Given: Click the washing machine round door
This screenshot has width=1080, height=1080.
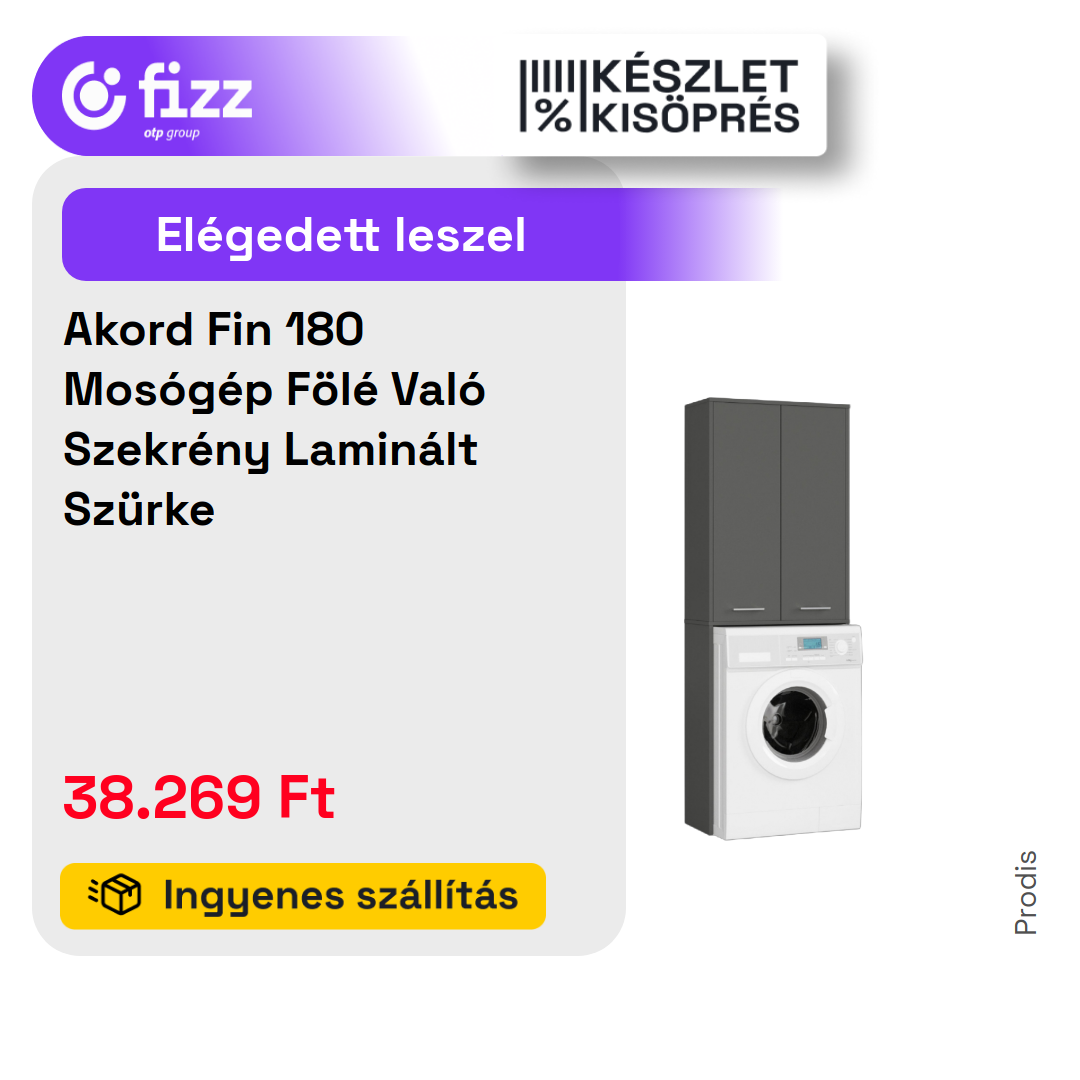Looking at the screenshot, I should click(x=795, y=724).
